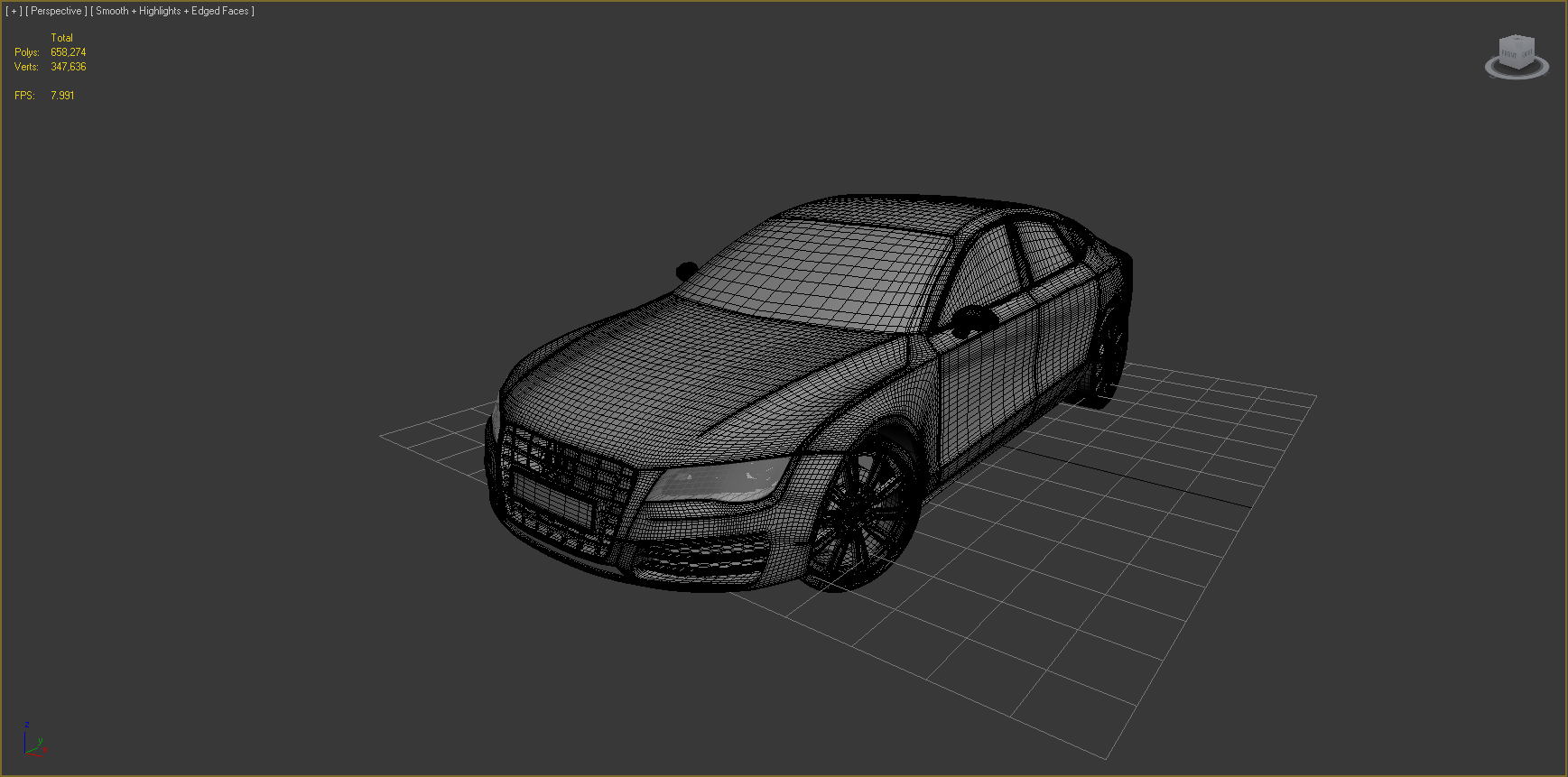Open the [+] viewport general menu

(14, 11)
